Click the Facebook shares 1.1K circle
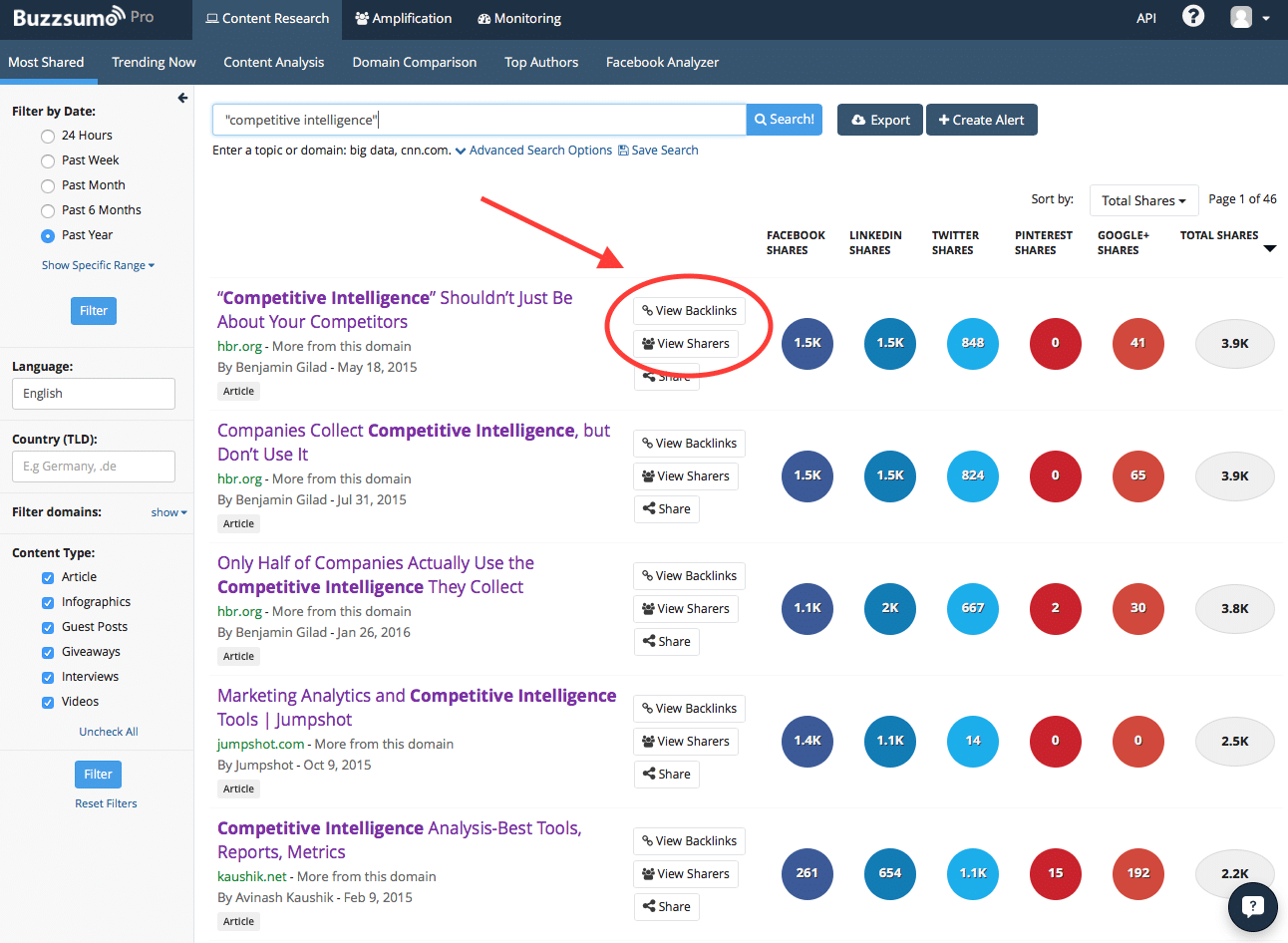Viewport: 1288px width, 943px height. pos(807,608)
